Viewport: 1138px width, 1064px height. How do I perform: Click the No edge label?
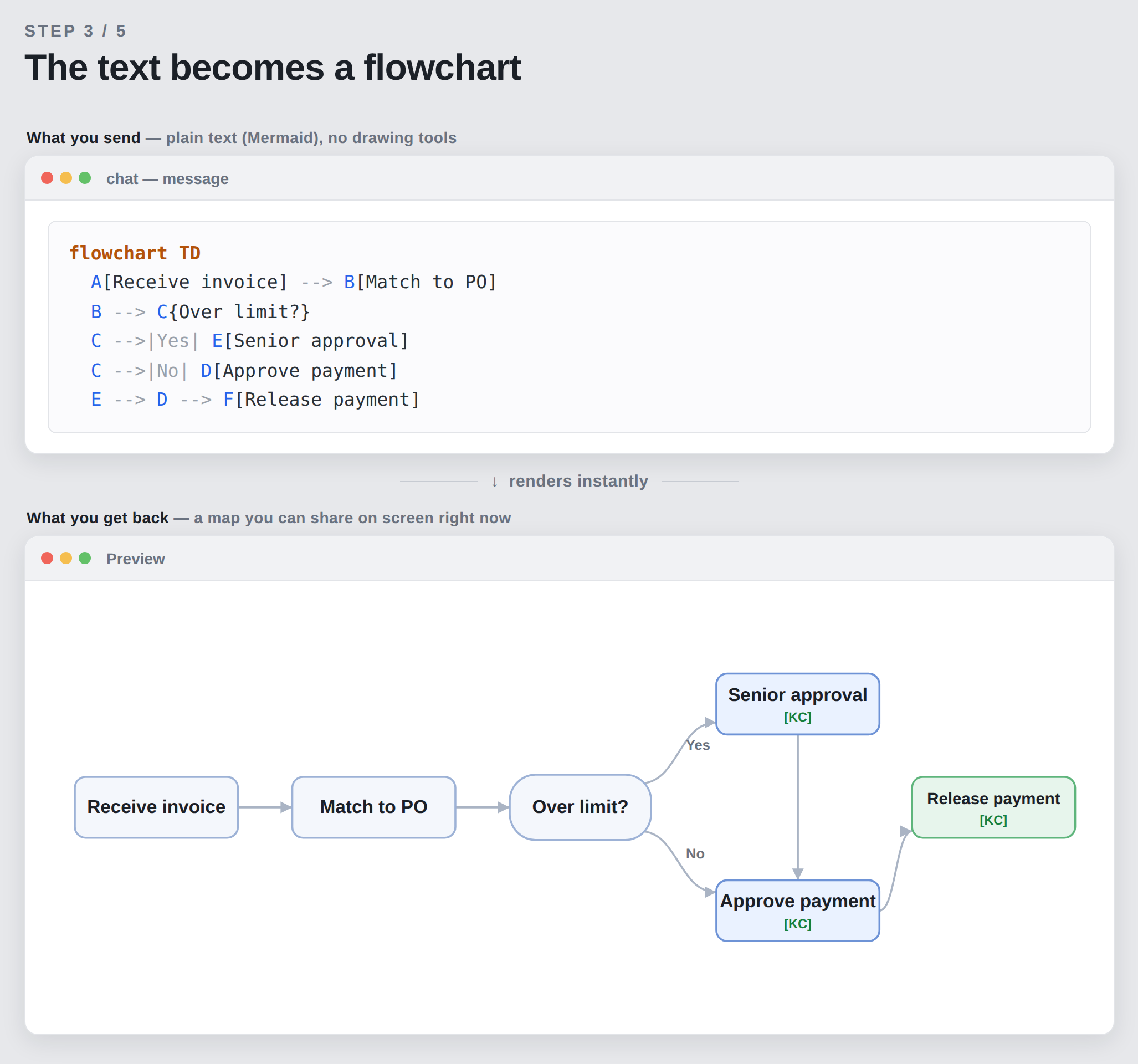pos(695,854)
